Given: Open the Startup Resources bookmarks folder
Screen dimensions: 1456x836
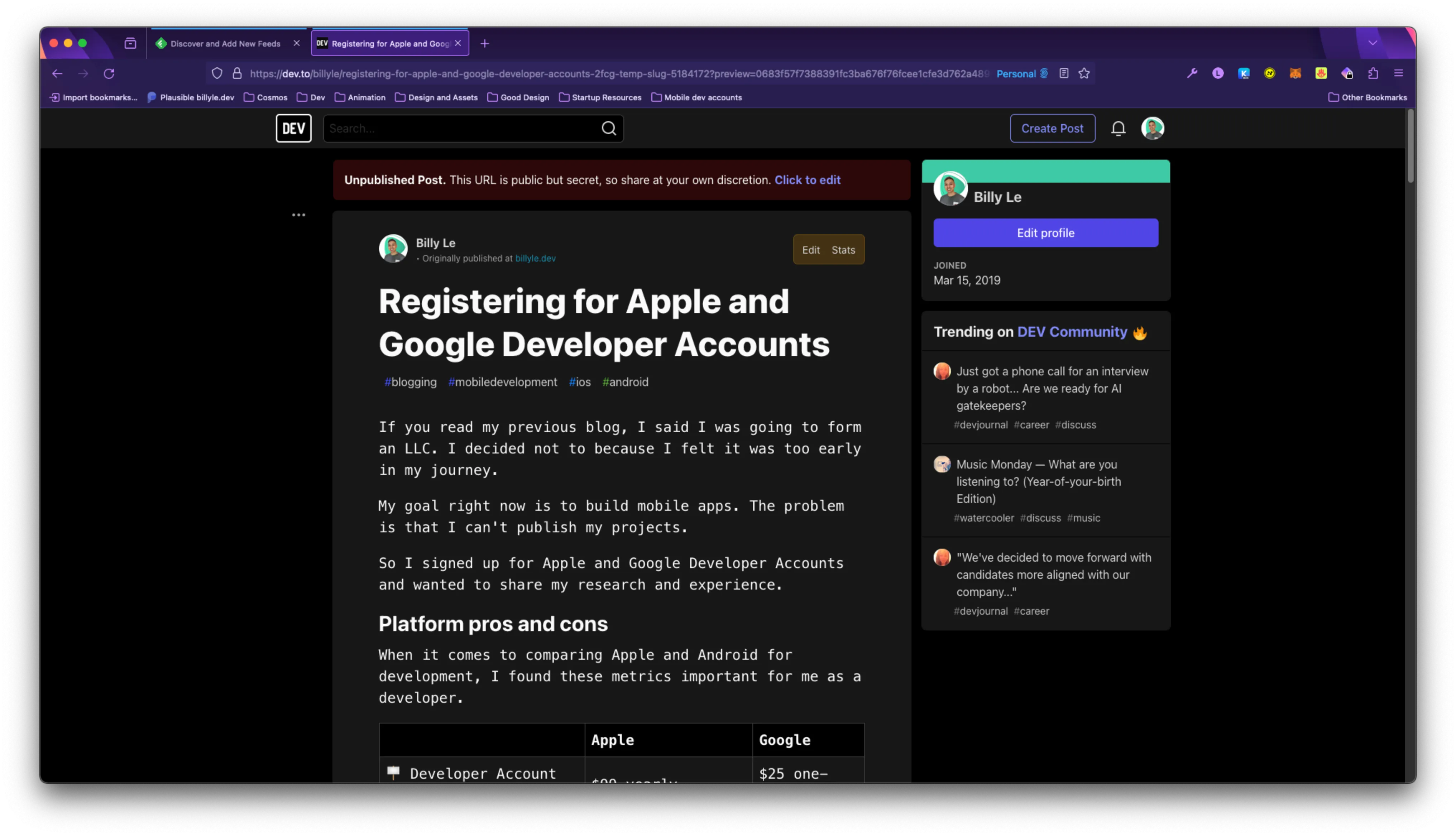Looking at the screenshot, I should (x=600, y=98).
